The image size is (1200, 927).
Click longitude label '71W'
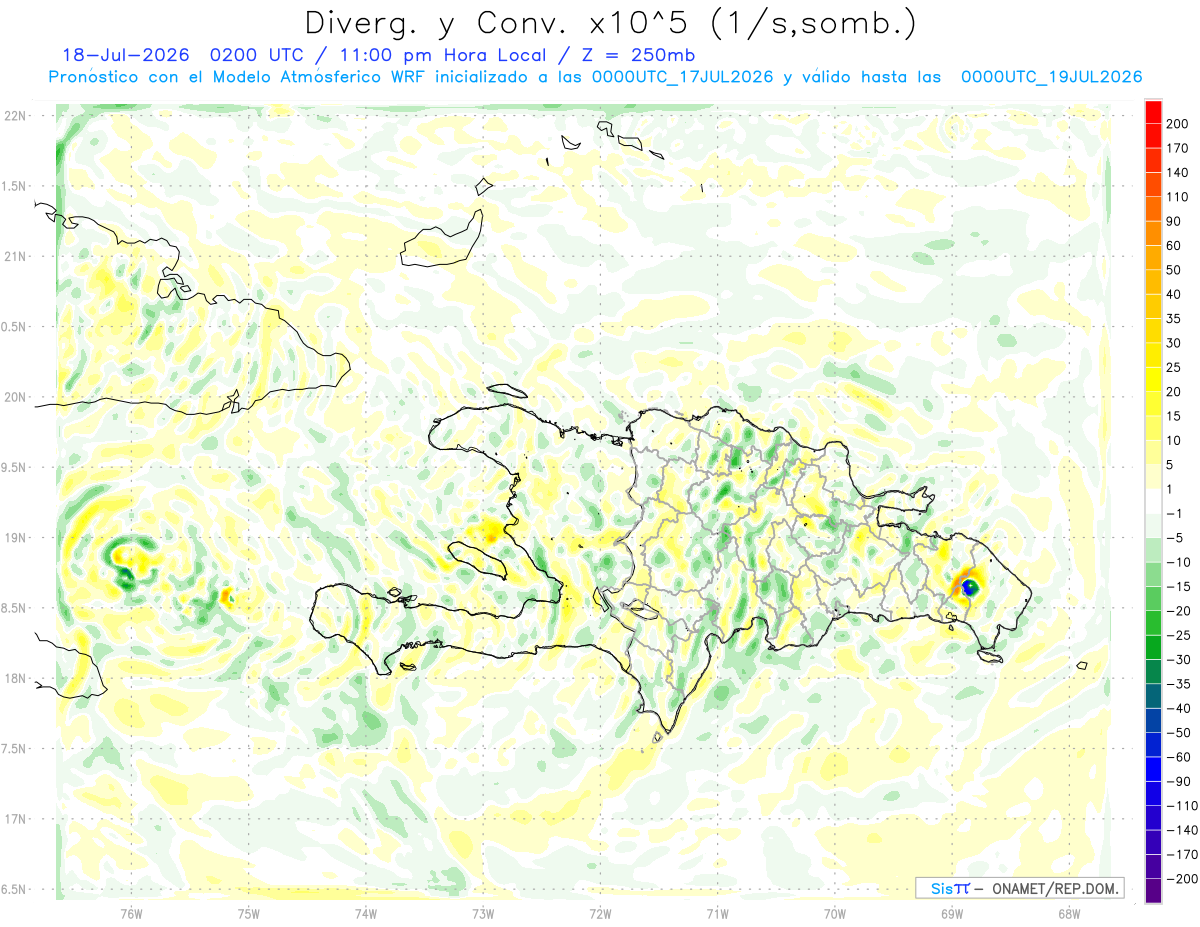point(717,914)
